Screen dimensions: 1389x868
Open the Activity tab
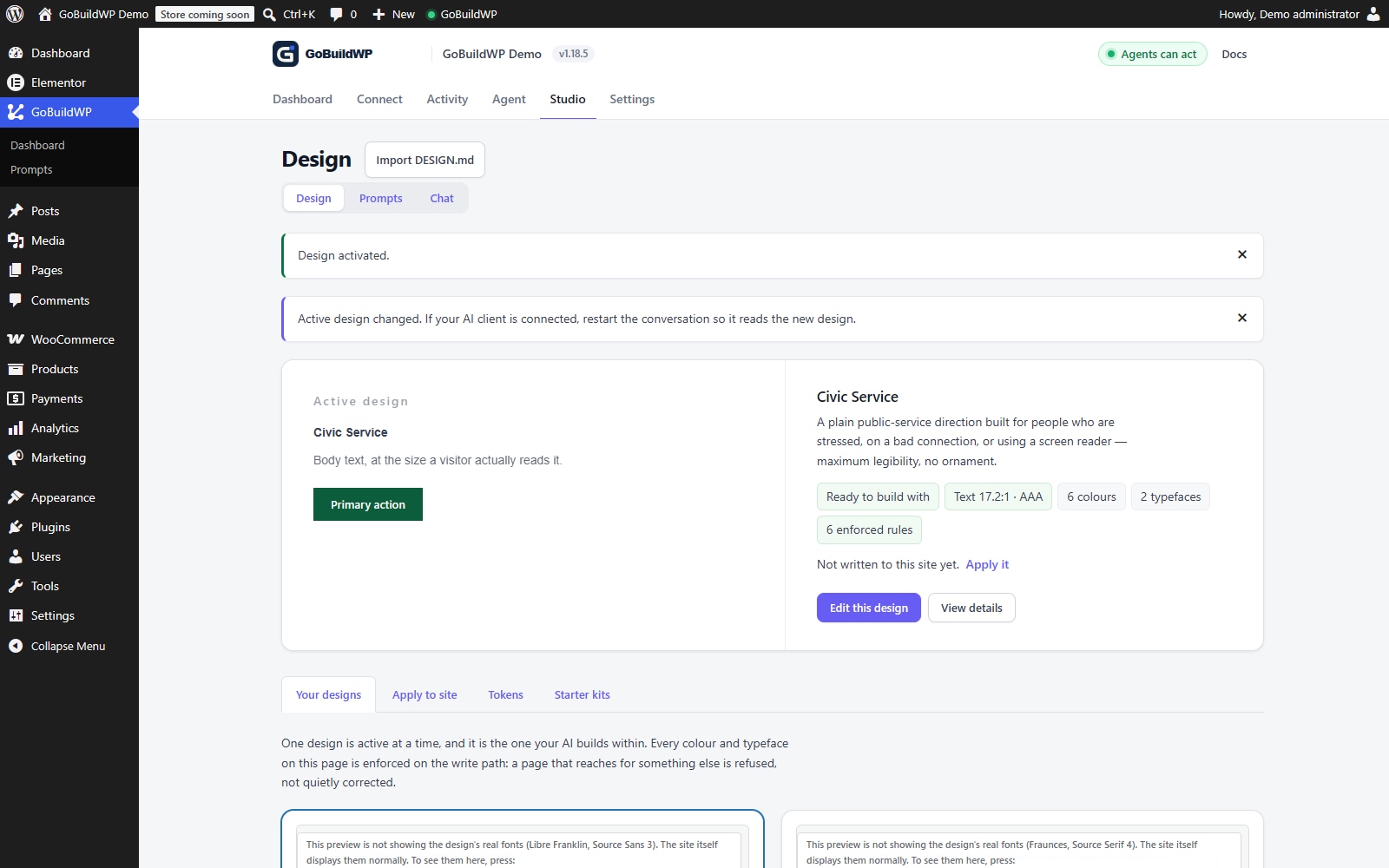point(447,99)
